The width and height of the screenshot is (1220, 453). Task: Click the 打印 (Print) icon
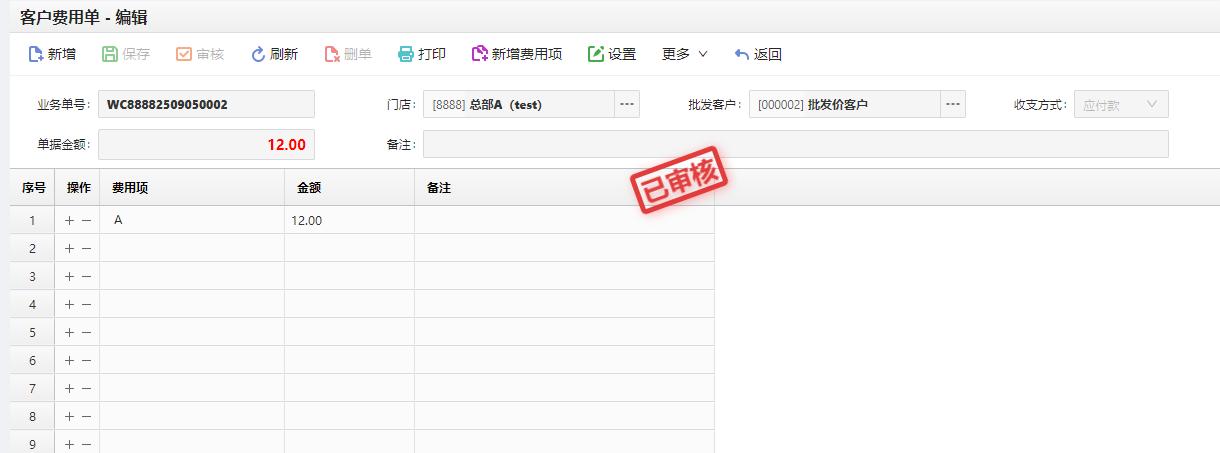pos(406,54)
